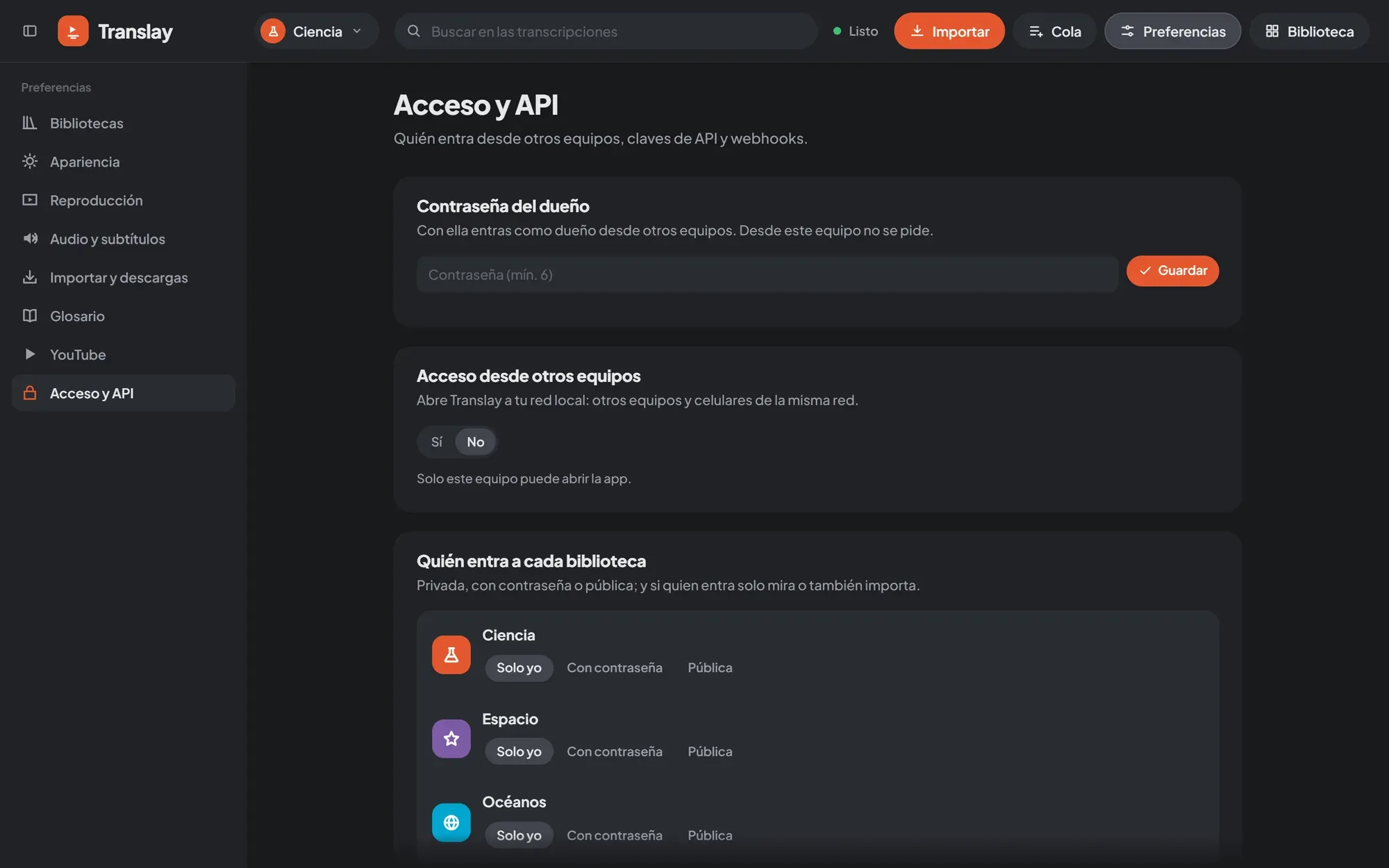Viewport: 1389px width, 868px height.
Task: Click the Audio y subtítulos speaker icon
Action: 30,239
